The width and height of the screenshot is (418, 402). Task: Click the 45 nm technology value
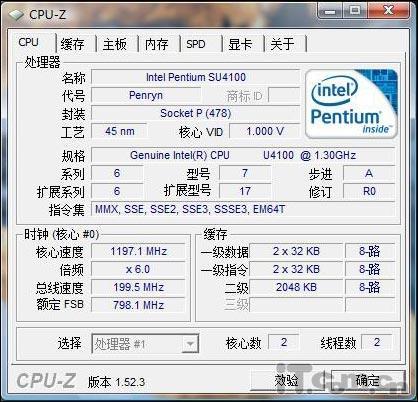coord(119,131)
